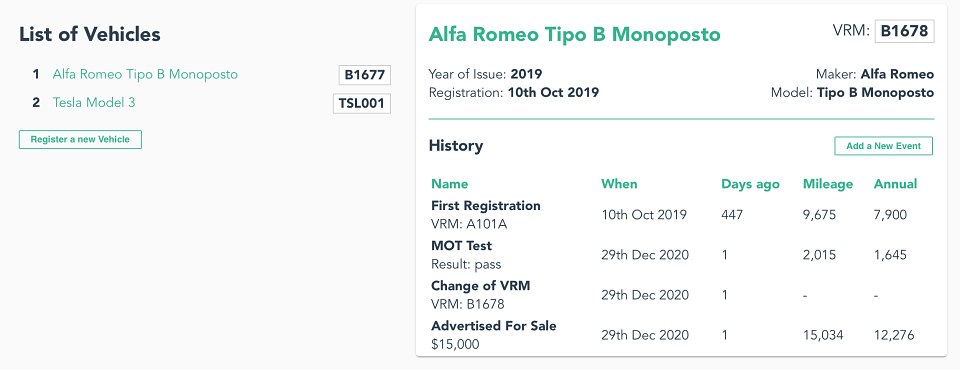Screen dimensions: 960x370
Task: Select the B1677 registration plate badge
Action: (364, 75)
